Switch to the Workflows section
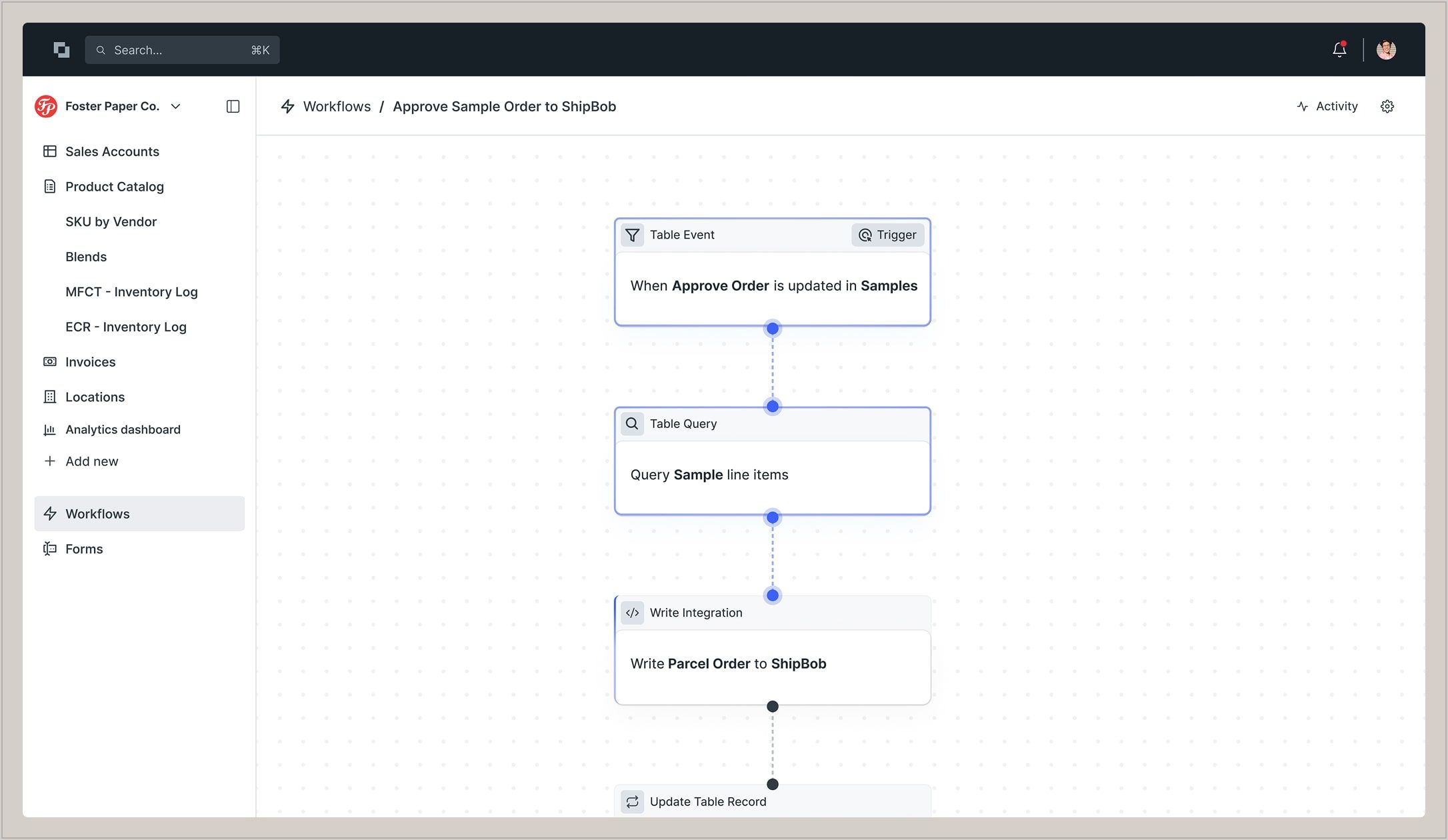This screenshot has height=840, width=1448. (x=97, y=513)
